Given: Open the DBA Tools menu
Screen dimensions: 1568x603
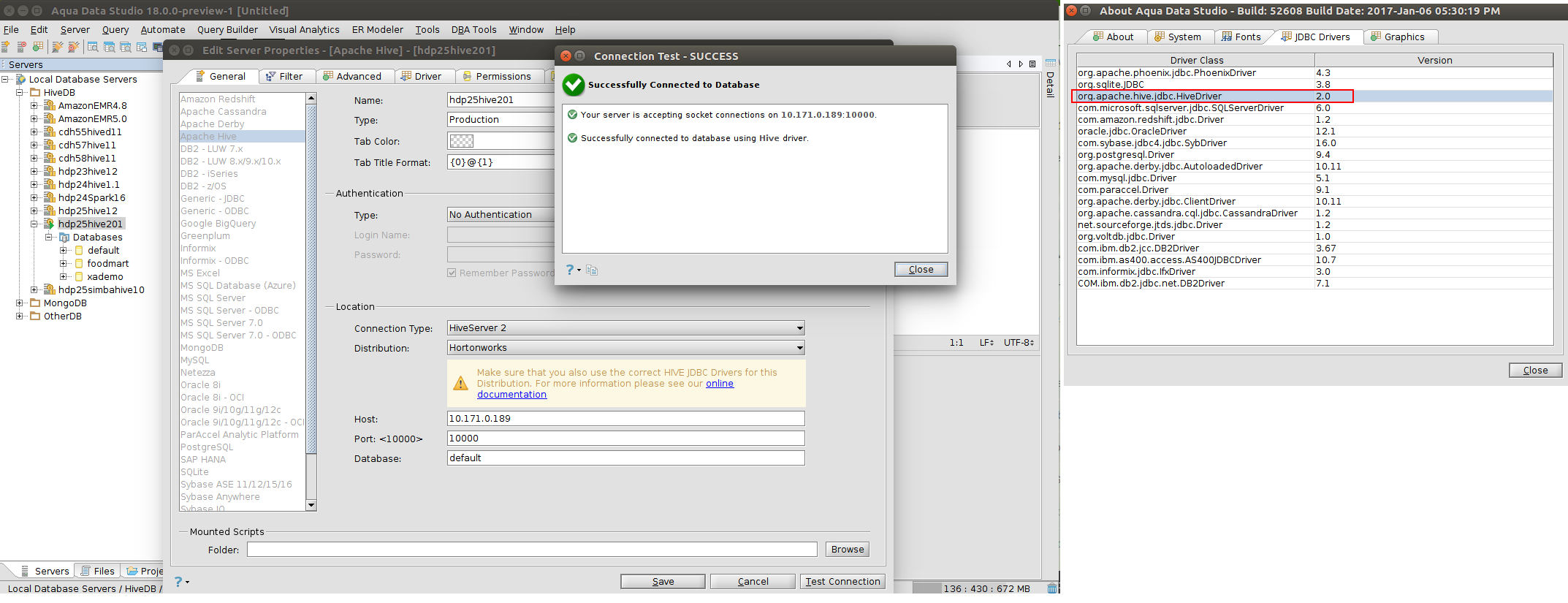Looking at the screenshot, I should pos(473,30).
